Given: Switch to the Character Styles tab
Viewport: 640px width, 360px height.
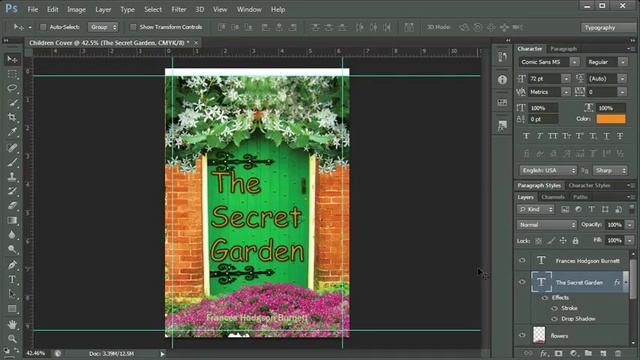Looking at the screenshot, I should point(589,186).
